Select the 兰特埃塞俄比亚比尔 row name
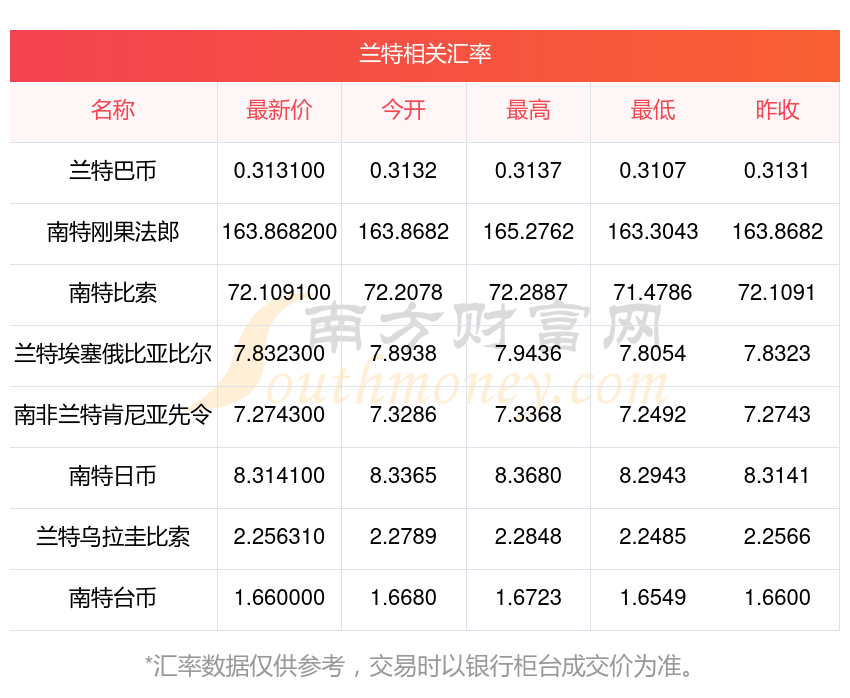 tap(113, 354)
